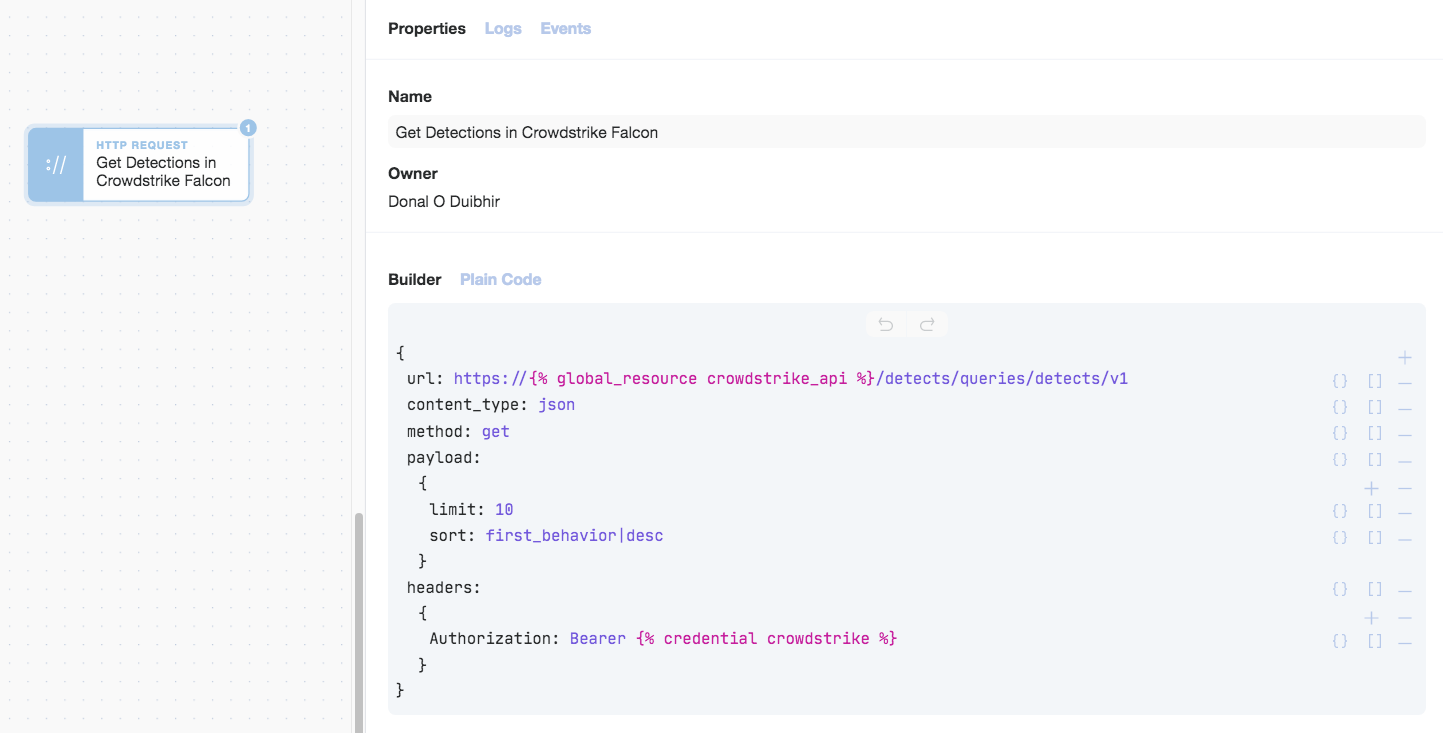Click the method value get
1443x733 pixels.
496,431
